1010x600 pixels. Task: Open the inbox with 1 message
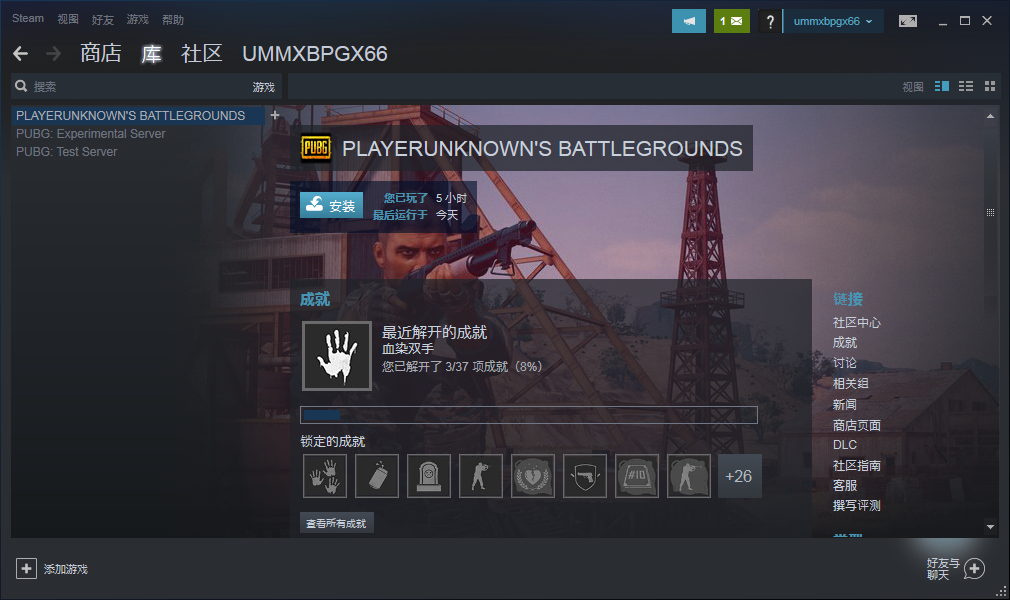coord(732,21)
